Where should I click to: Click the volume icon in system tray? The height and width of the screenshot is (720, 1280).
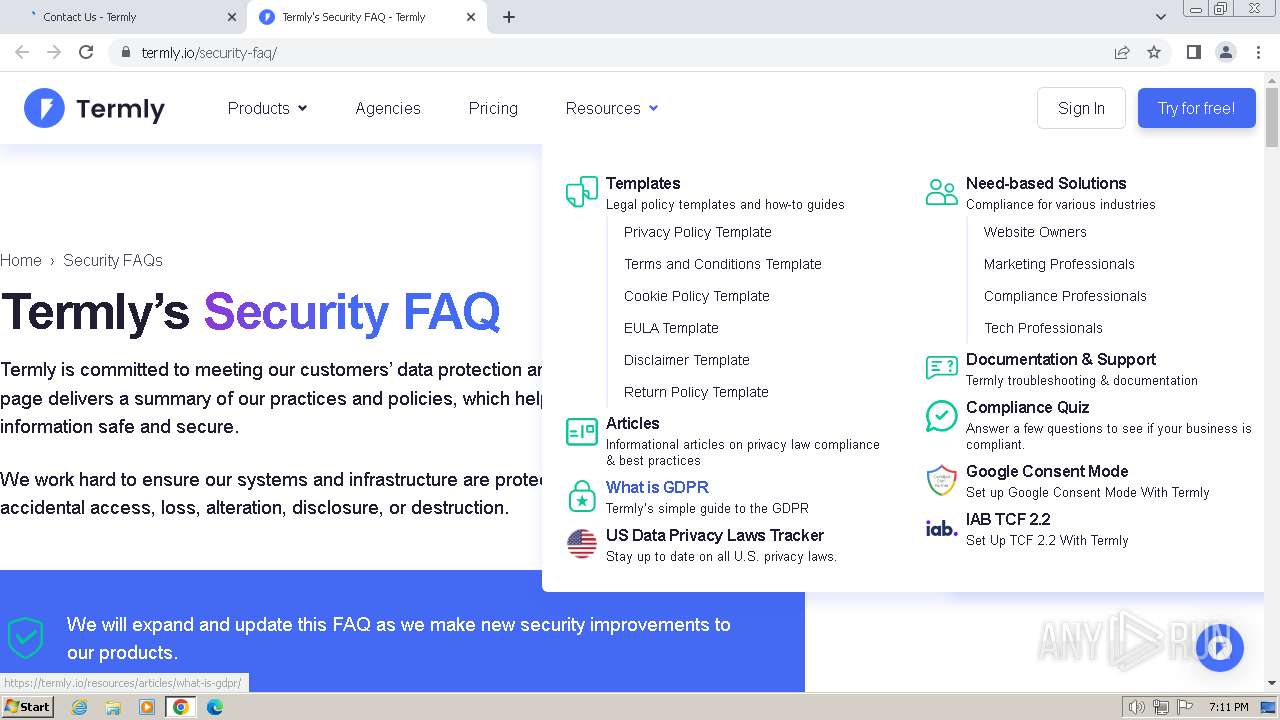(x=1137, y=707)
